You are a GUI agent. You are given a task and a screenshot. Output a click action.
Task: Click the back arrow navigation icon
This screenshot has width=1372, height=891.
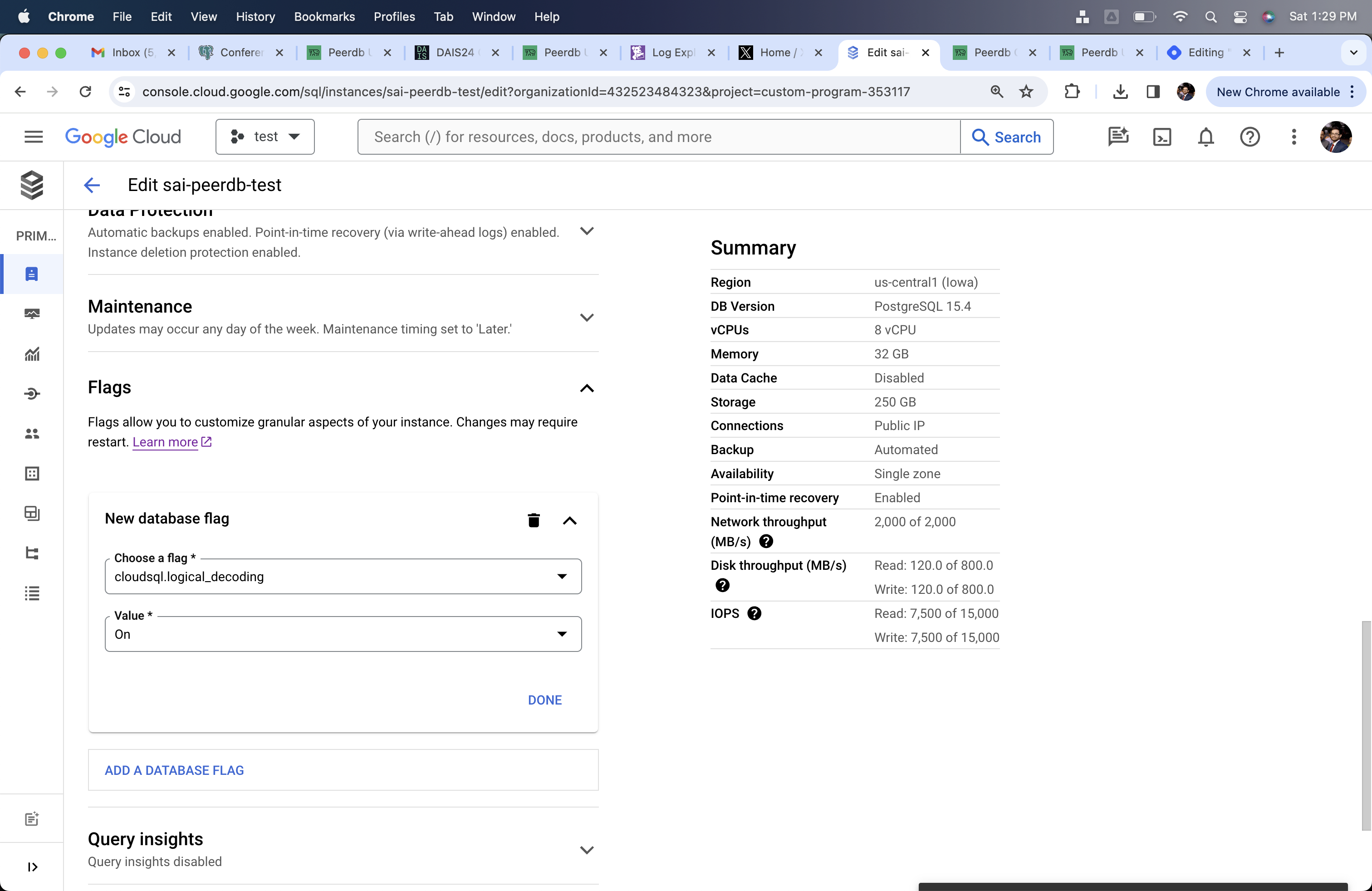92,185
